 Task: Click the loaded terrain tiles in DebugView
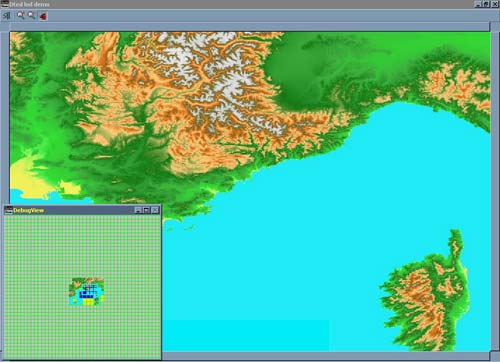86,291
